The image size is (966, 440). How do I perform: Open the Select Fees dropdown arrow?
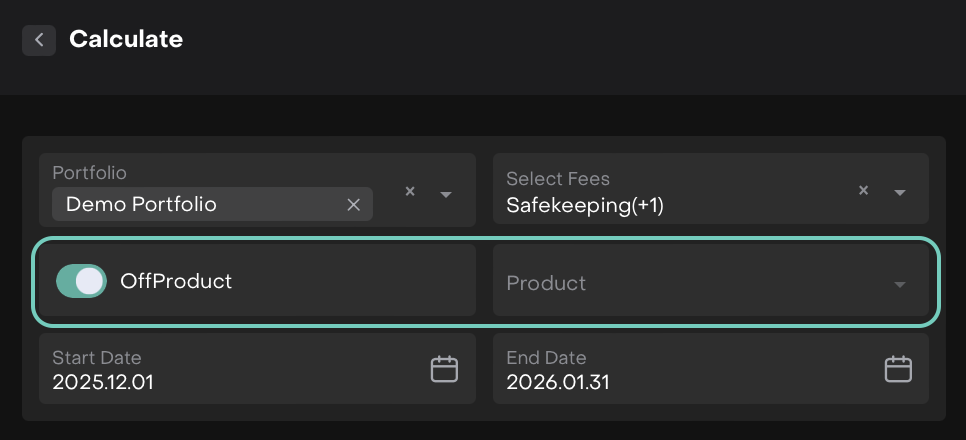click(900, 193)
